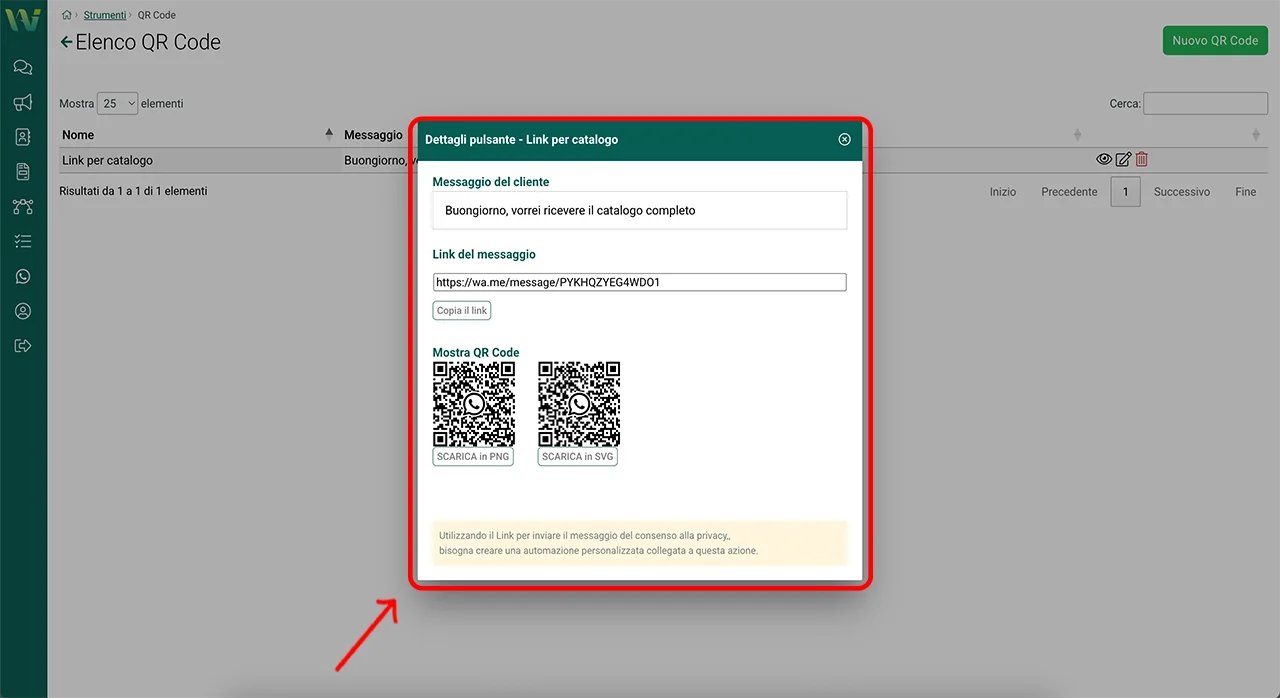This screenshot has height=698, width=1280.
Task: Click the Cerca search input field
Action: tap(1205, 103)
